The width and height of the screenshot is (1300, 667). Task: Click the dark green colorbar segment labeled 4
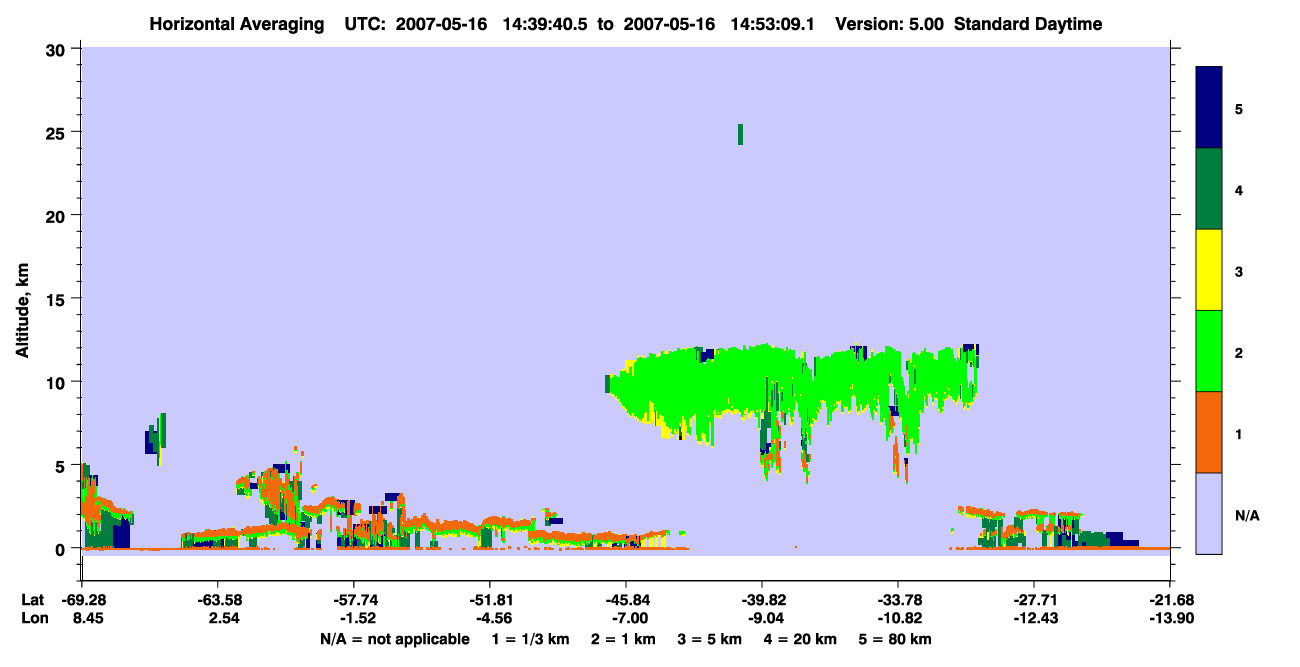(1209, 189)
